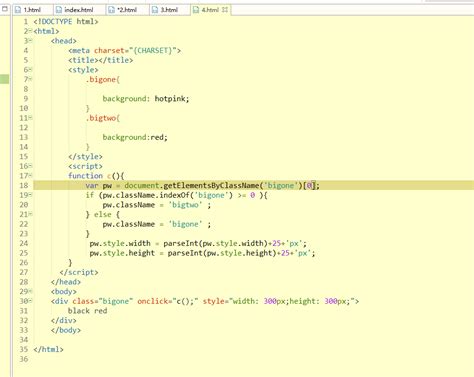
Task: Collapse the else block fold on line 21
Action: [30, 214]
